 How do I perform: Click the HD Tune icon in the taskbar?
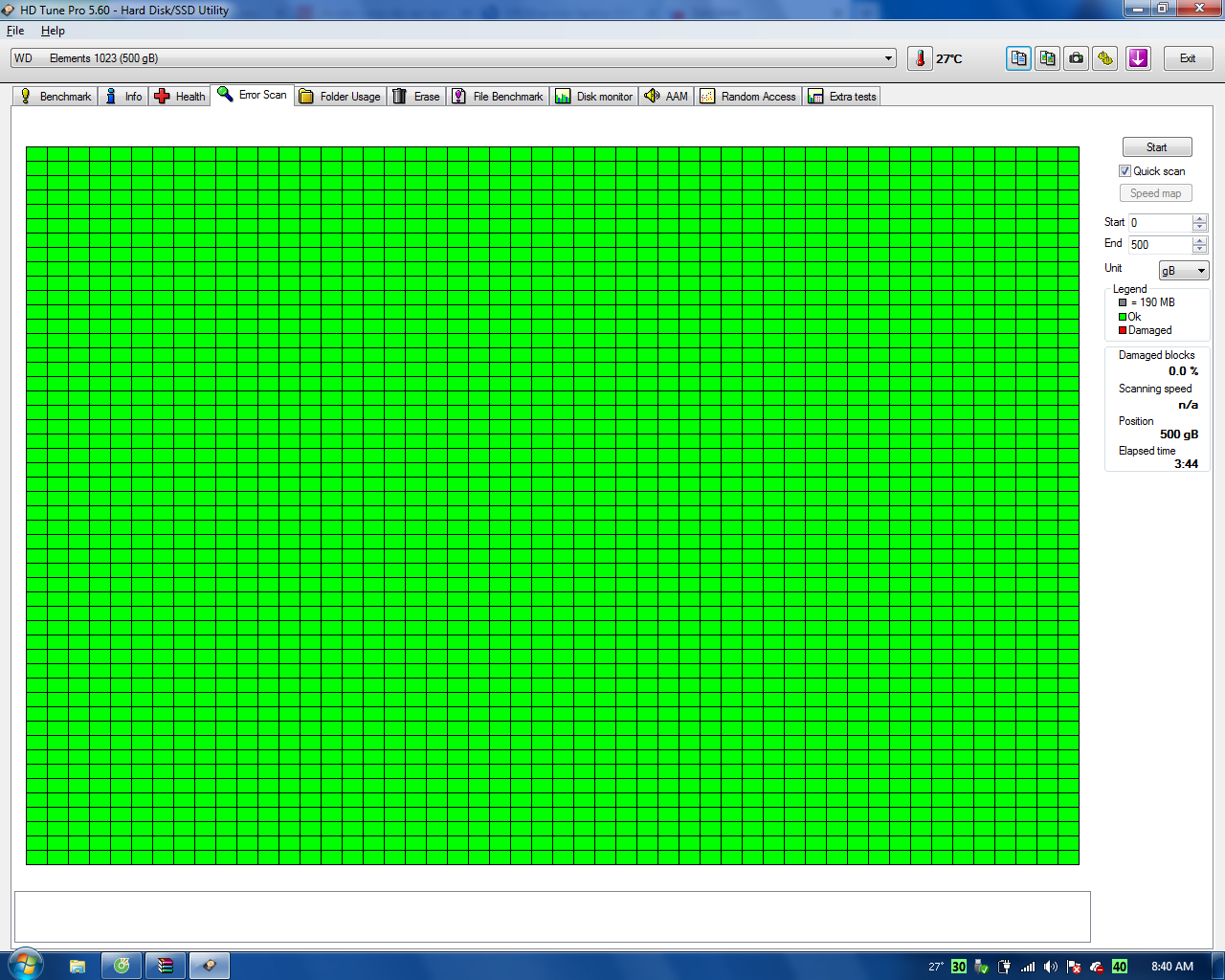210,965
